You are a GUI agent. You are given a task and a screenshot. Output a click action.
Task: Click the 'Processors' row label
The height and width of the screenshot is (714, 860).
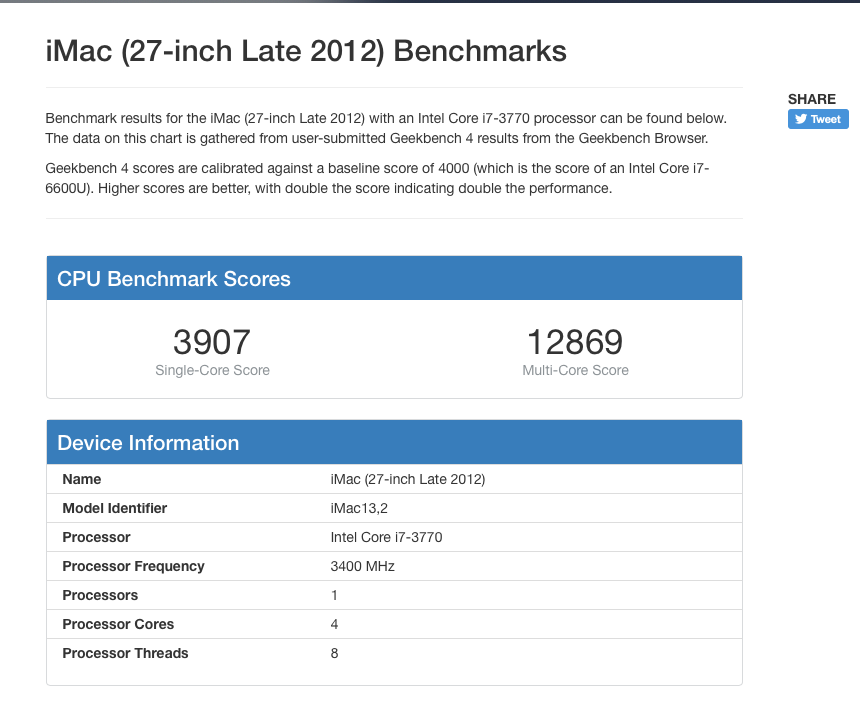coord(100,596)
